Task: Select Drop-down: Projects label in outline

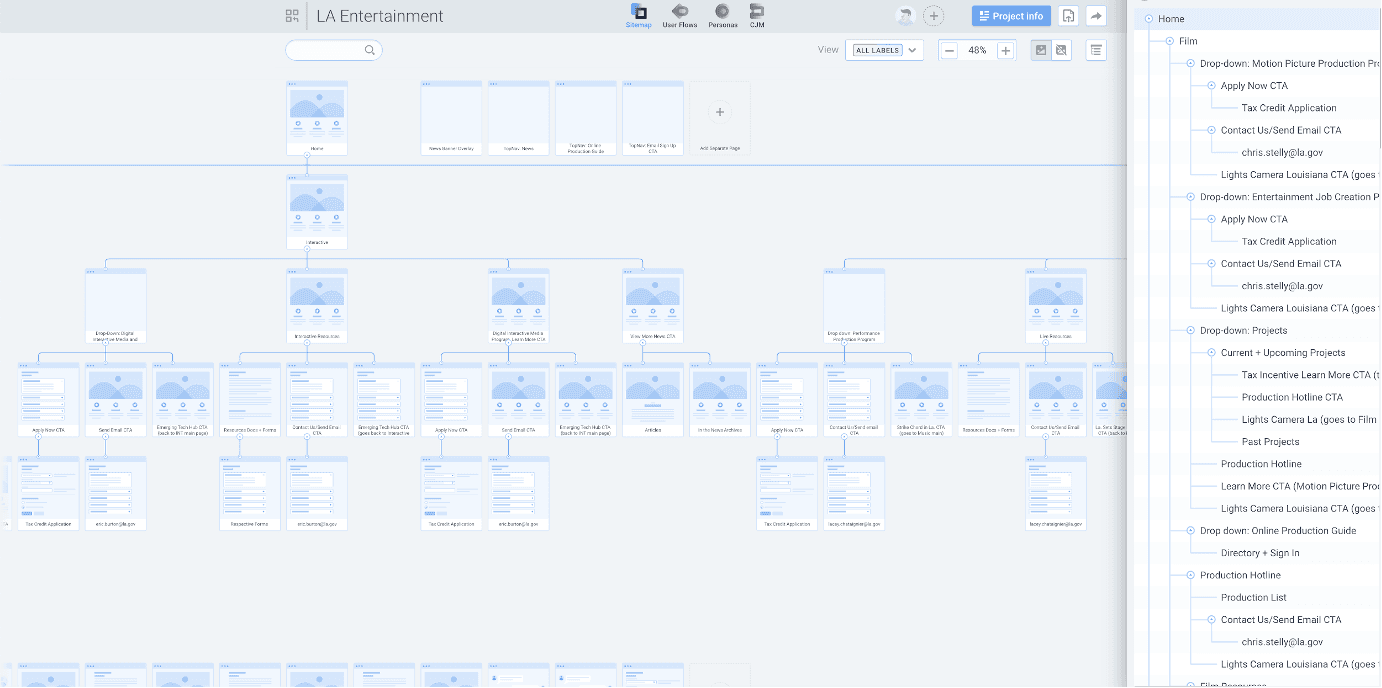Action: [1244, 330]
